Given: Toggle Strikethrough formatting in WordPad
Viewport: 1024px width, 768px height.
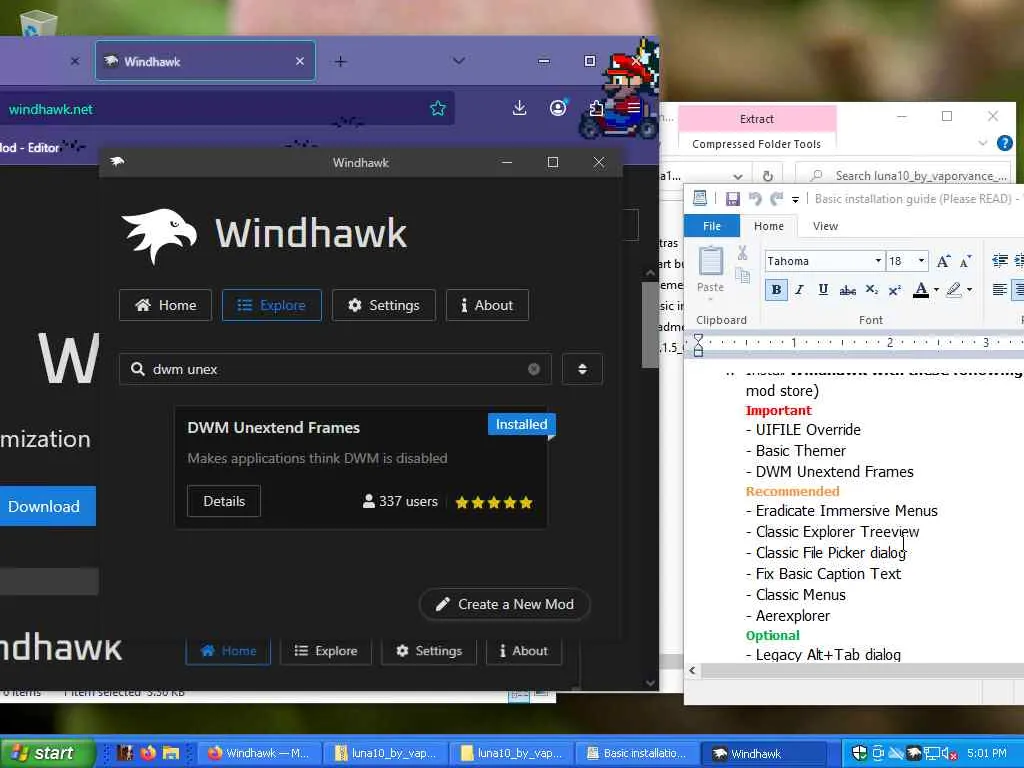Looking at the screenshot, I should pyautogui.click(x=848, y=290).
